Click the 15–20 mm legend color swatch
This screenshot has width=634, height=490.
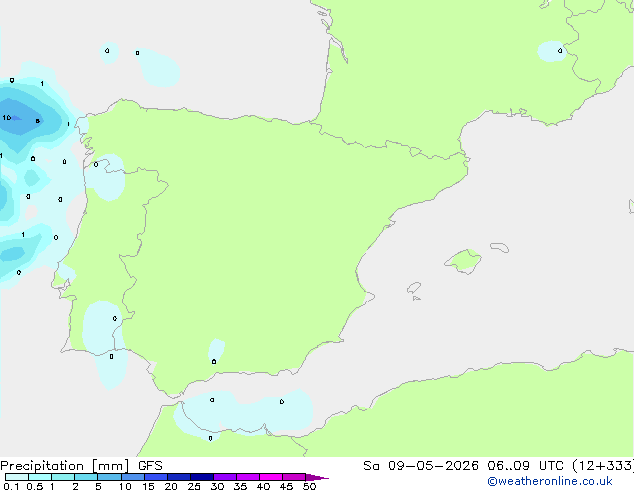pos(155,477)
